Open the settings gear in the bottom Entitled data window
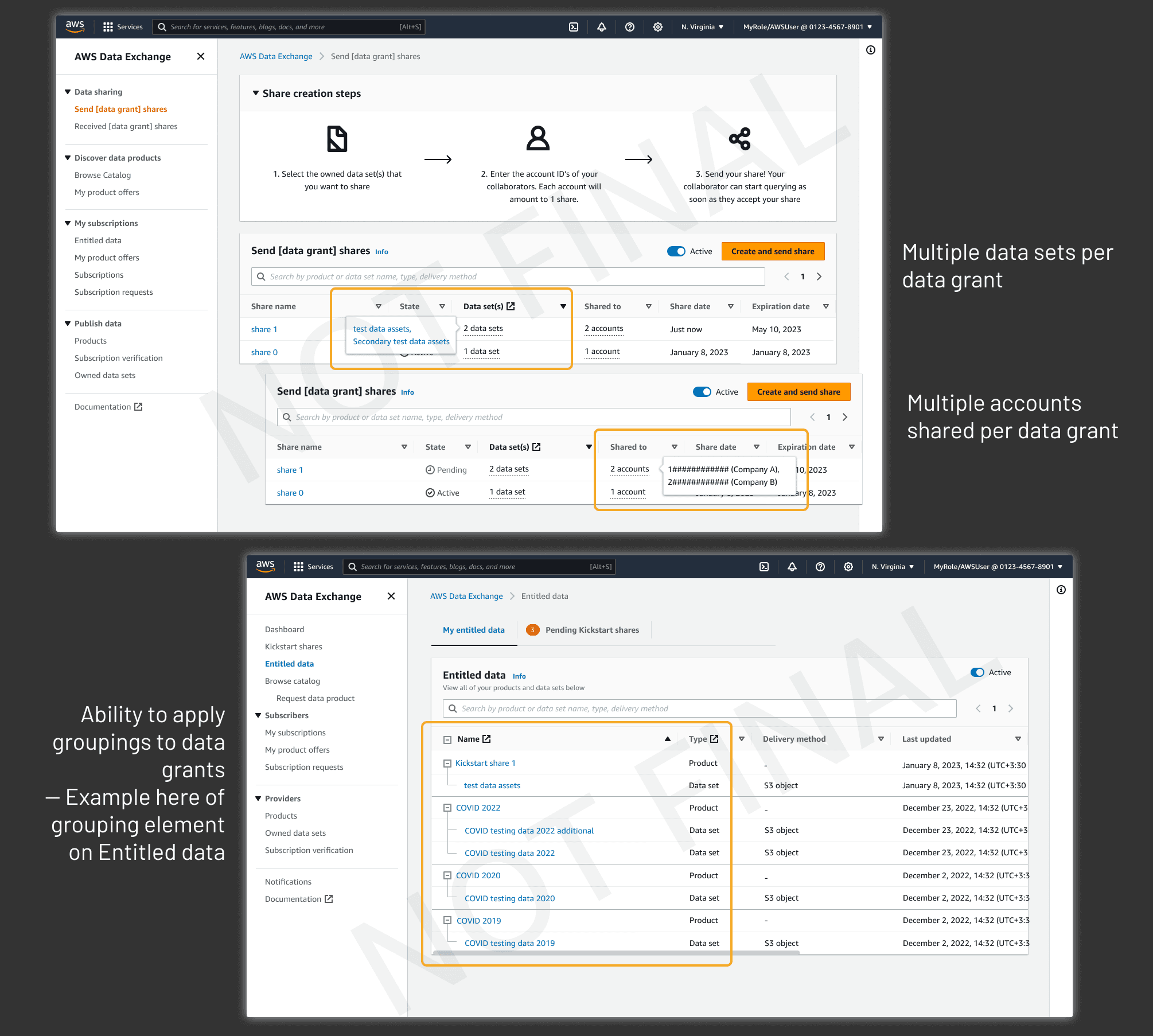Image resolution: width=1153 pixels, height=1036 pixels. [x=848, y=567]
